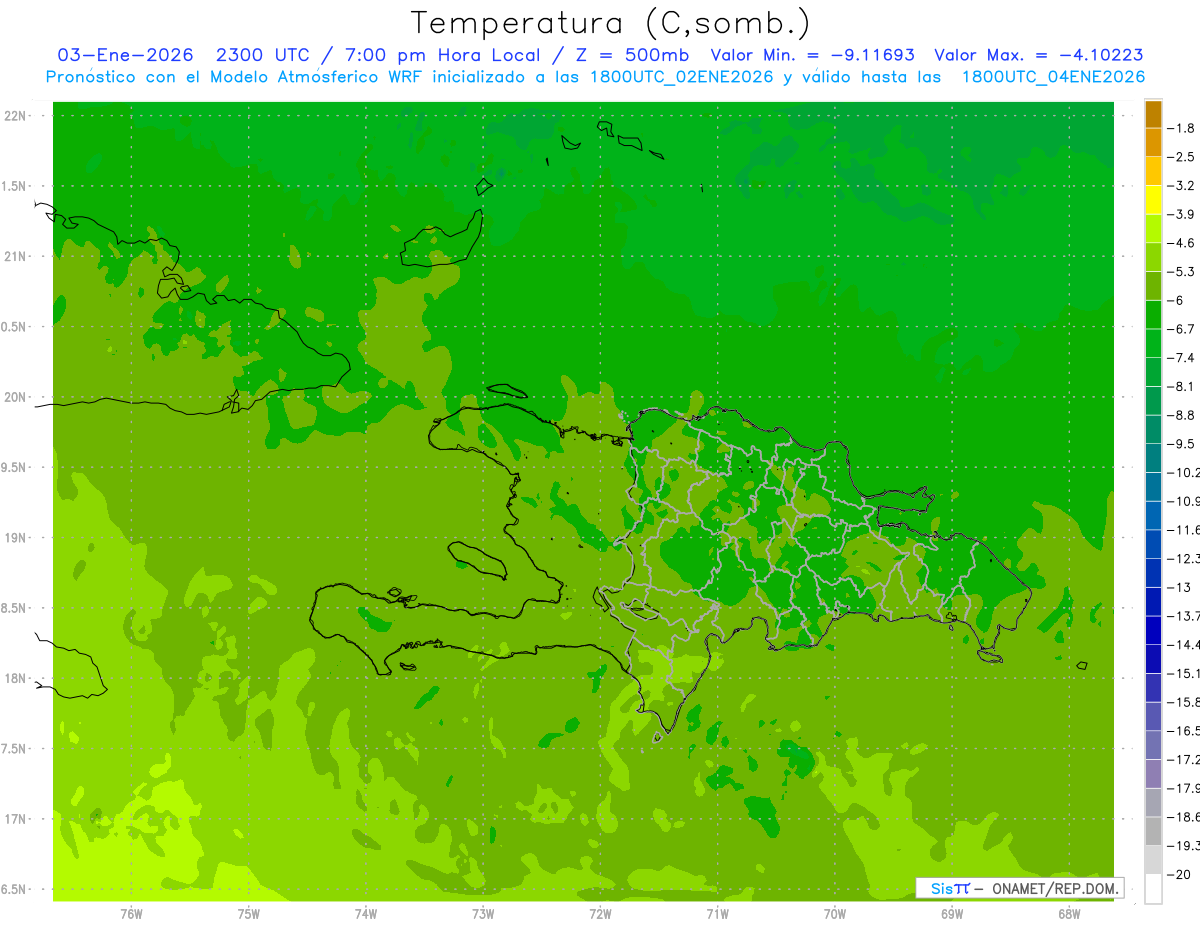Image resolution: width=1200 pixels, height=927 pixels.
Task: Pick the colorbar swatch between -4.6 and -5.3
Action: pos(1153,258)
